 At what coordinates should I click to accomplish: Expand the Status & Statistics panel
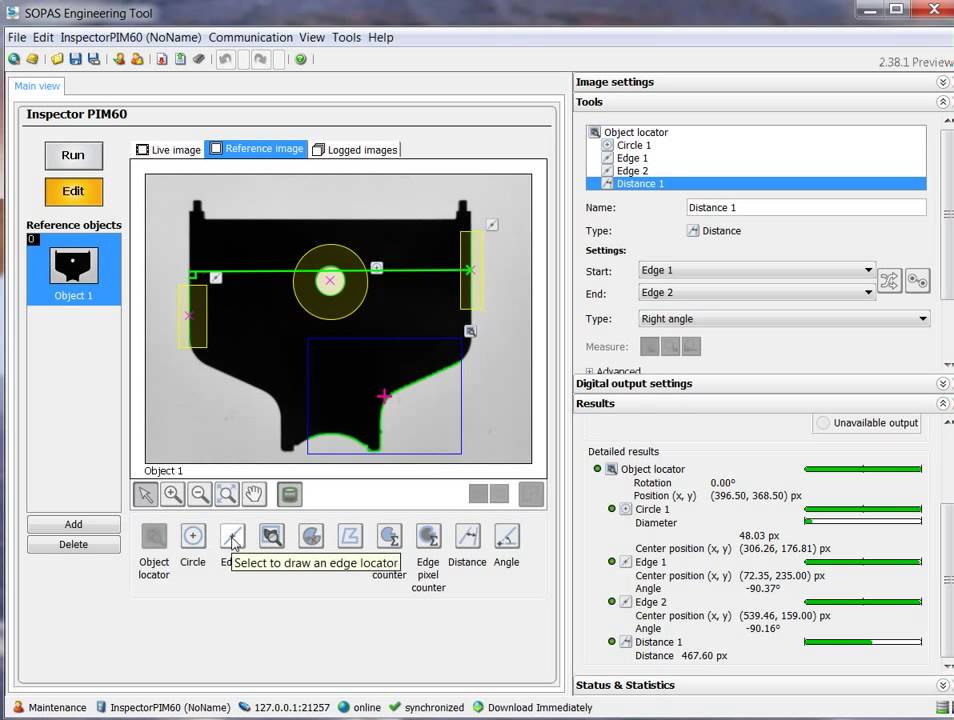click(x=942, y=685)
